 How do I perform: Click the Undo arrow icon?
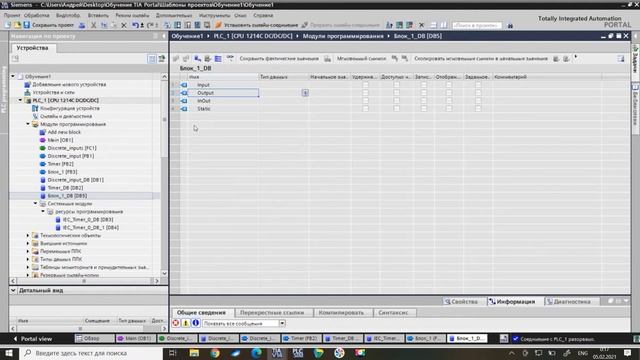click(x=135, y=25)
